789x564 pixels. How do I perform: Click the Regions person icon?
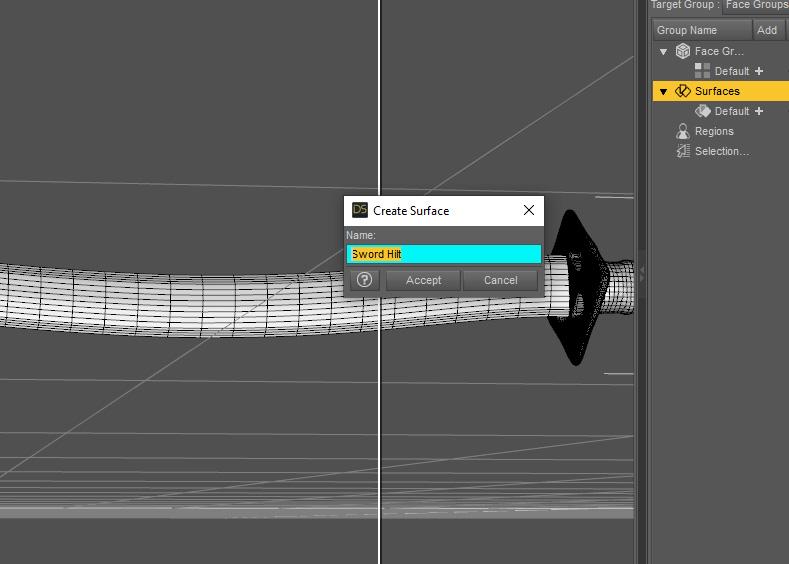click(x=683, y=131)
